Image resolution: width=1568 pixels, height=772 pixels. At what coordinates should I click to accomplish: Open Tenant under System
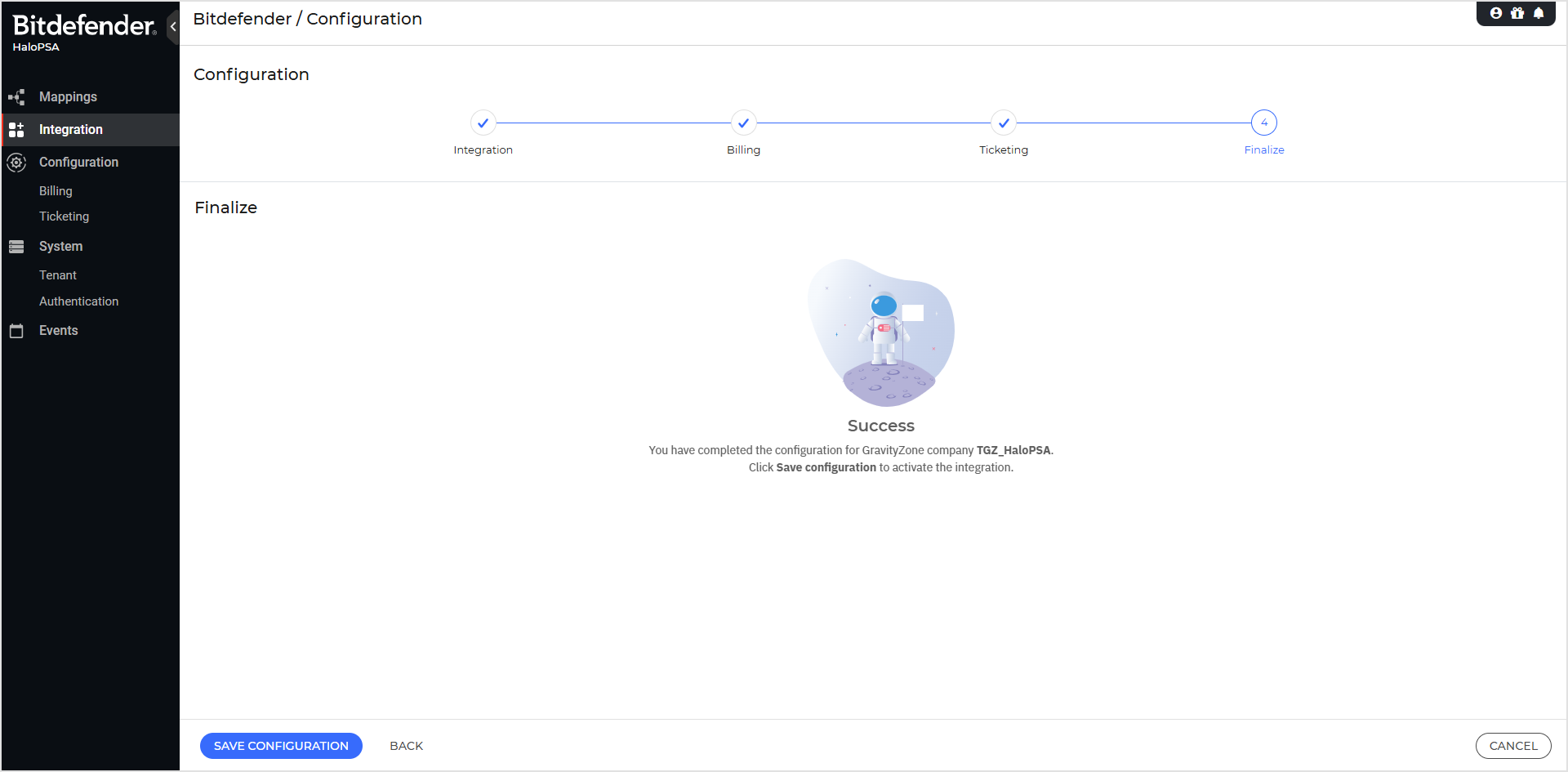pos(58,275)
